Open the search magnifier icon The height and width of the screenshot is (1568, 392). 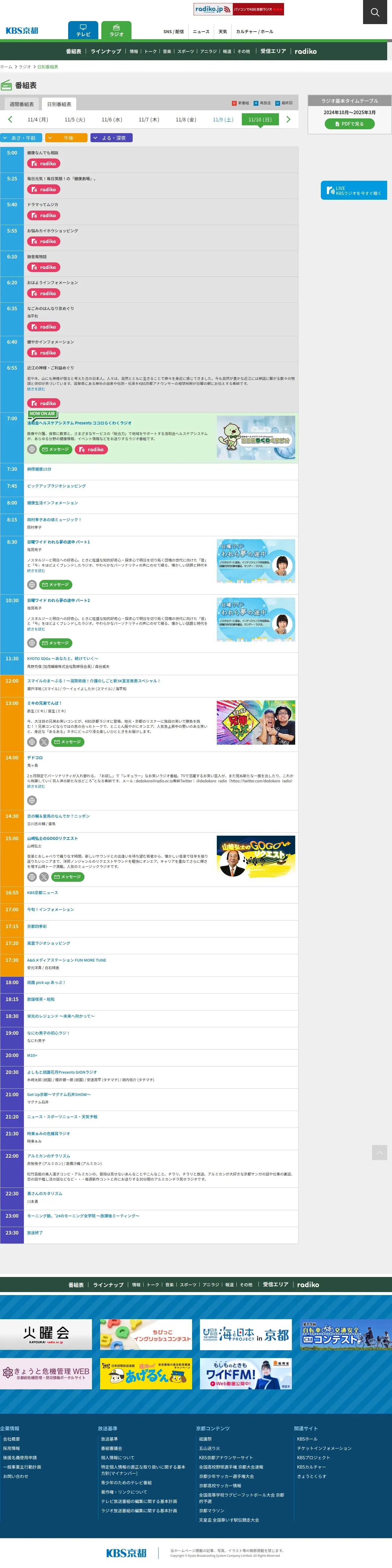tap(375, 11)
